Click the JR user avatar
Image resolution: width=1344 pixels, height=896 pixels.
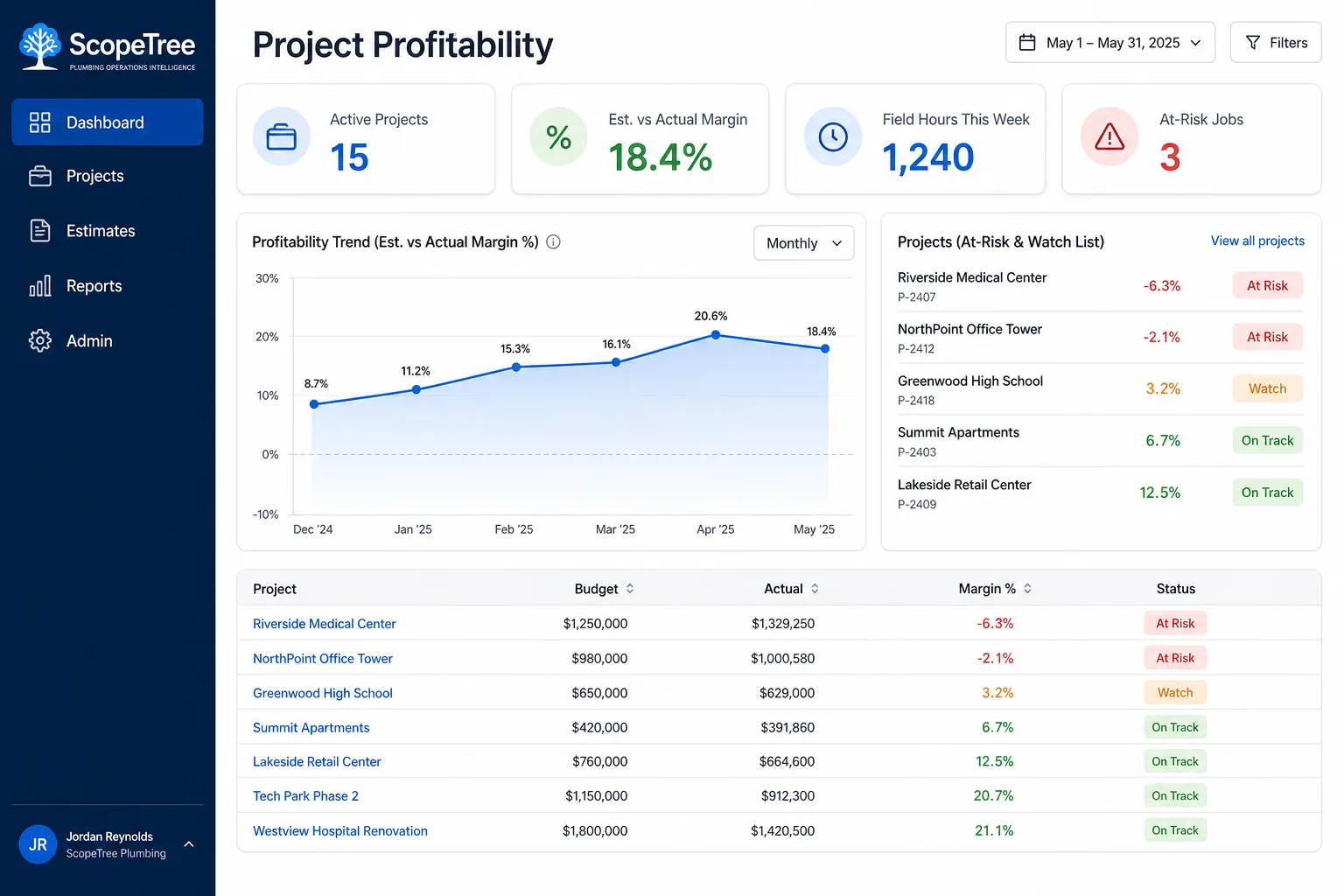point(38,844)
